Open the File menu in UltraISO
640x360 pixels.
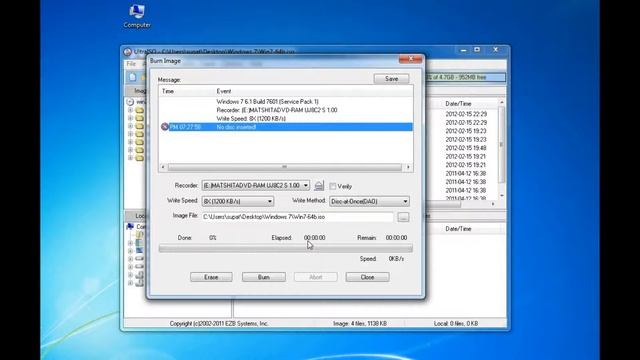131,64
